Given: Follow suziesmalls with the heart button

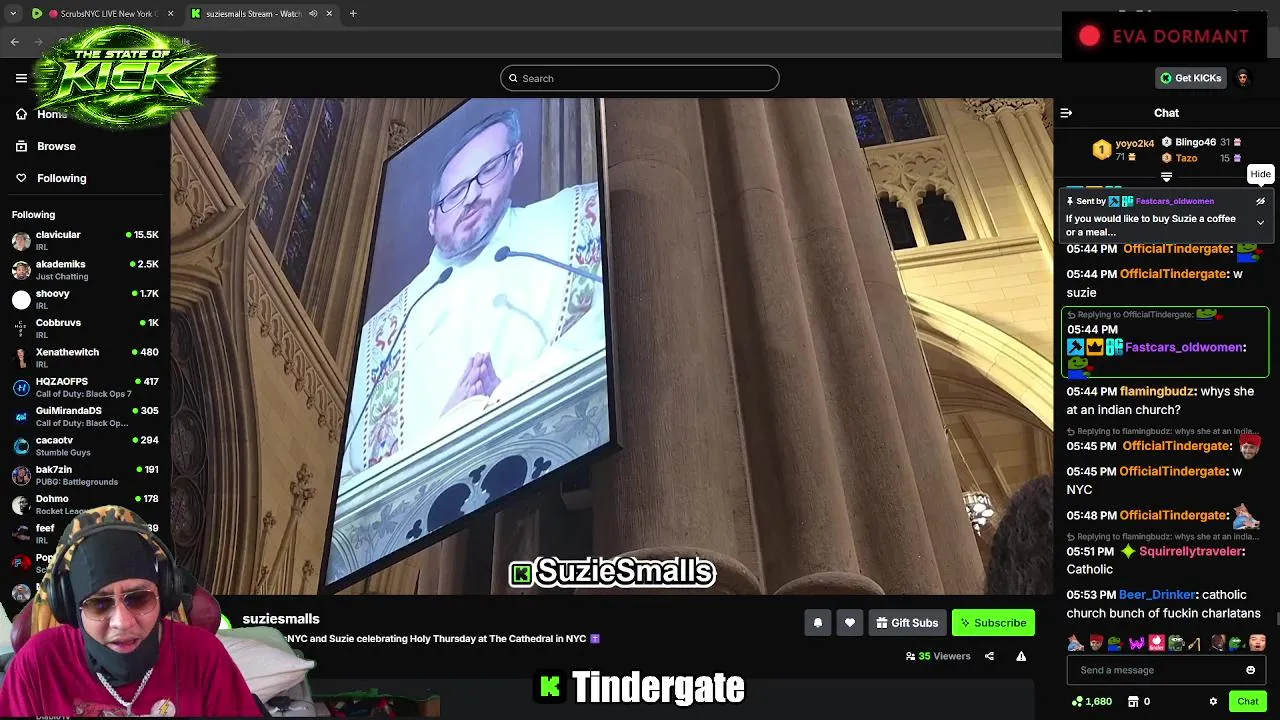Looking at the screenshot, I should pyautogui.click(x=849, y=623).
